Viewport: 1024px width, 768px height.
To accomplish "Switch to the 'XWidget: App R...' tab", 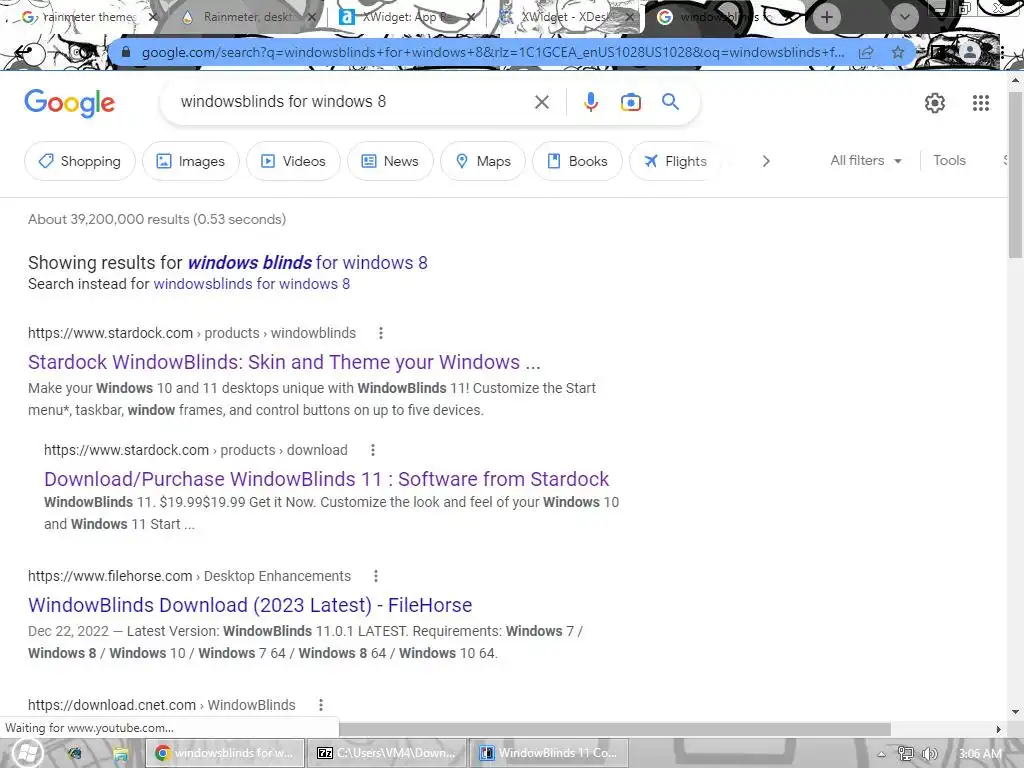I will (405, 17).
